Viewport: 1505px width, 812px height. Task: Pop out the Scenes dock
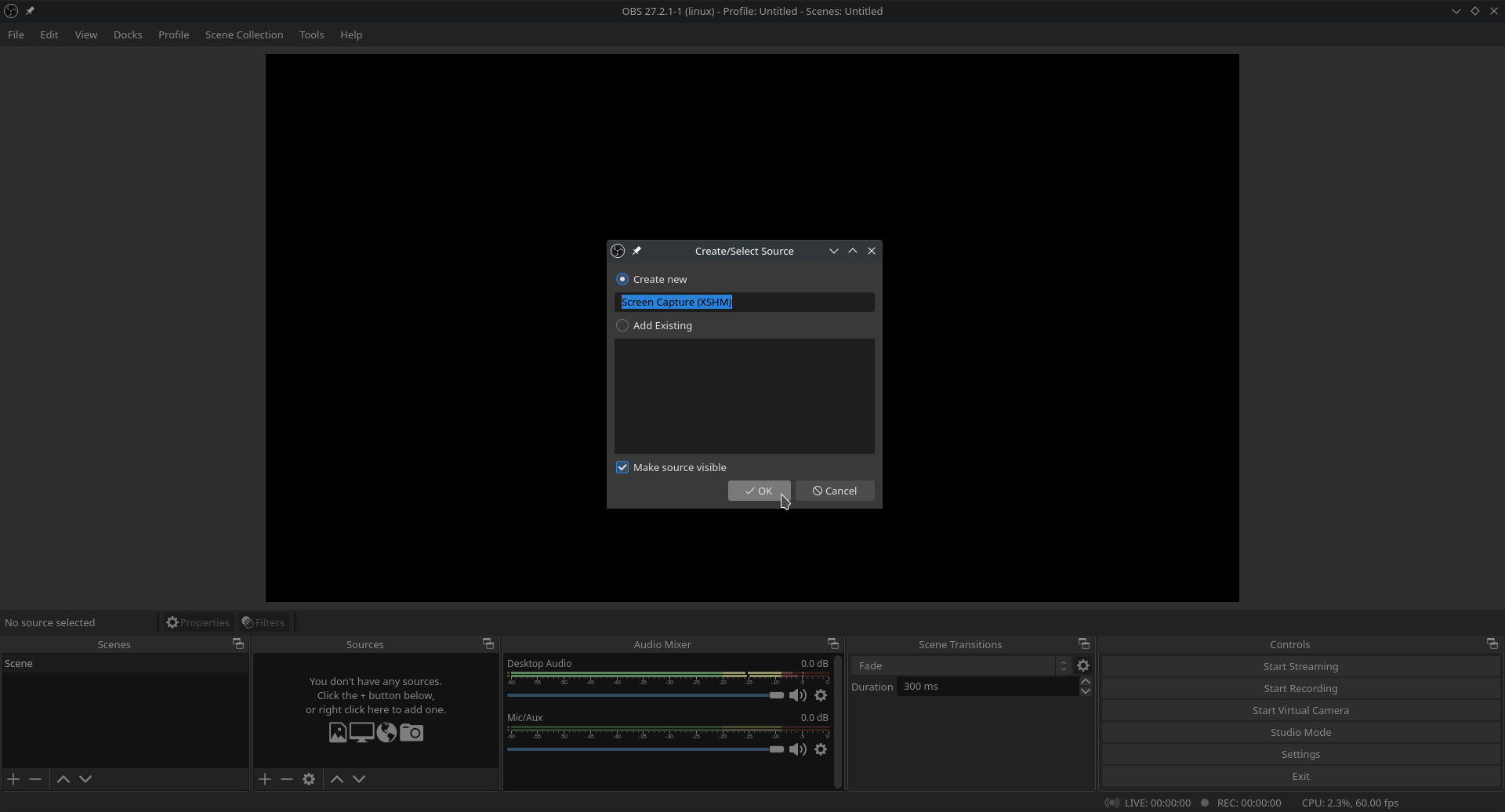[238, 644]
